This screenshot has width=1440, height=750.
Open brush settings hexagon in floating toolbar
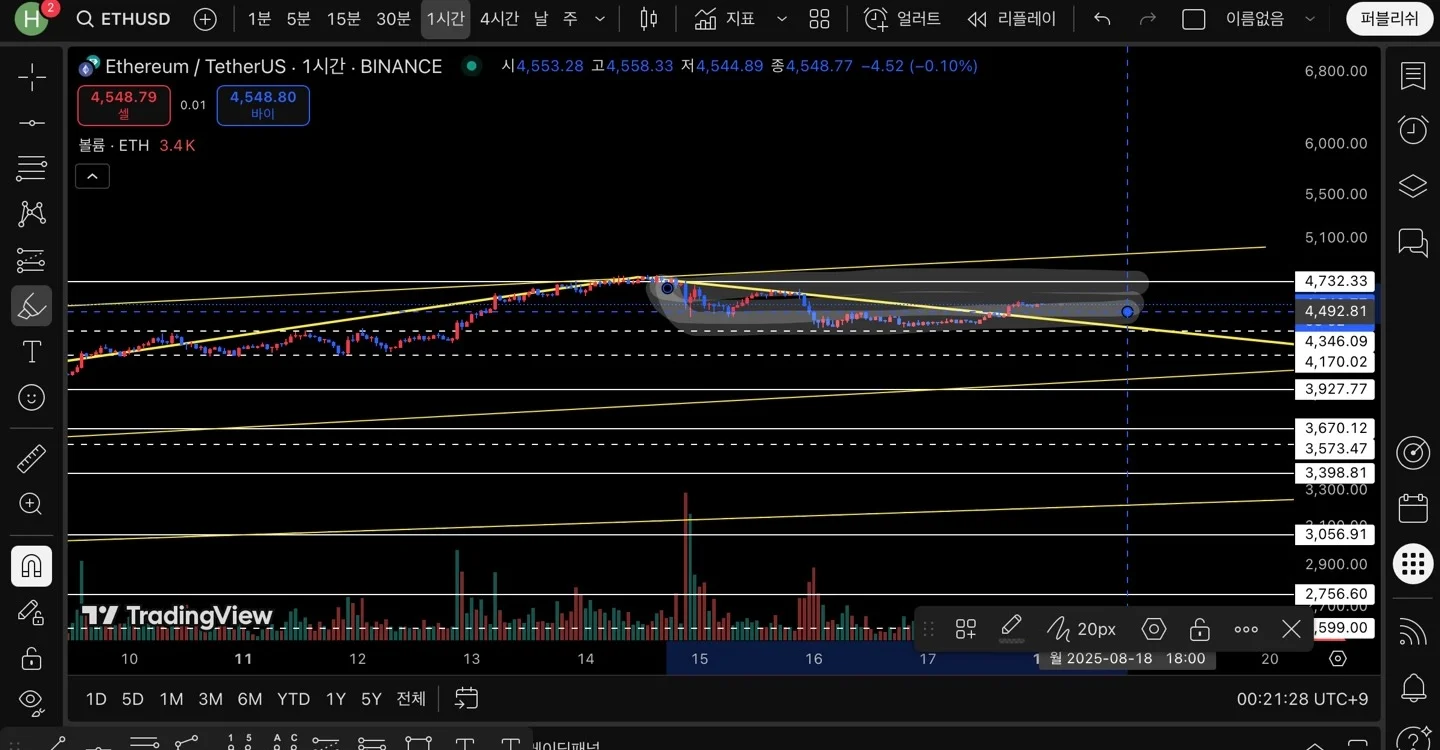[1154, 629]
